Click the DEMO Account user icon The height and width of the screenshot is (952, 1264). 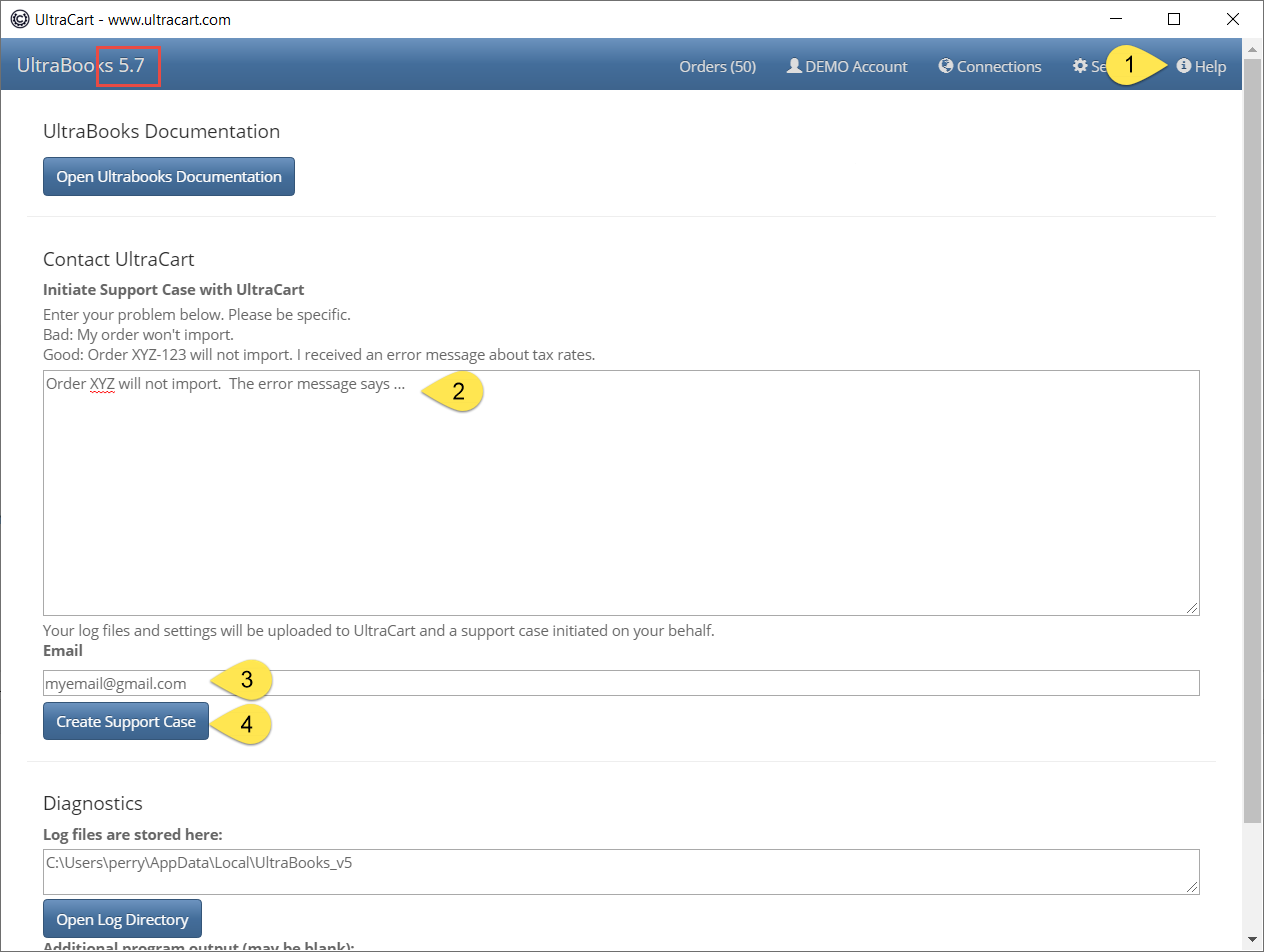[x=794, y=66]
